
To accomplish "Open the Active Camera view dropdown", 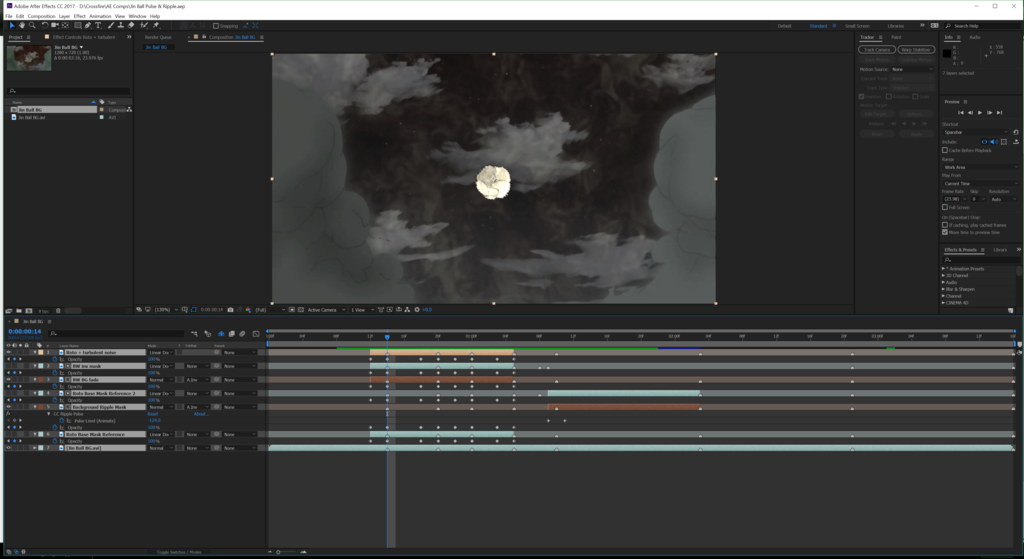I will [323, 310].
